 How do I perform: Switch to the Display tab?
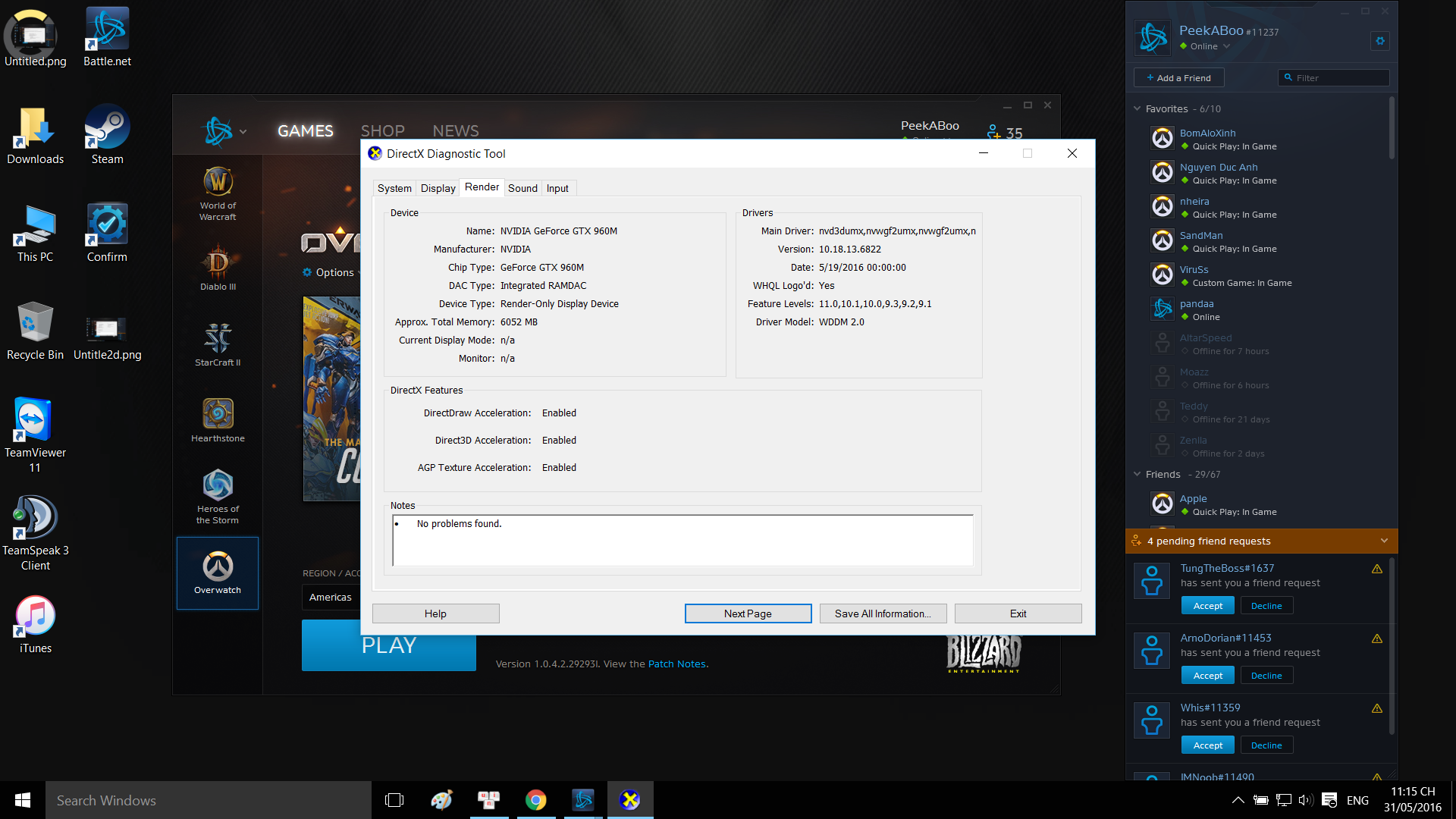(x=438, y=188)
